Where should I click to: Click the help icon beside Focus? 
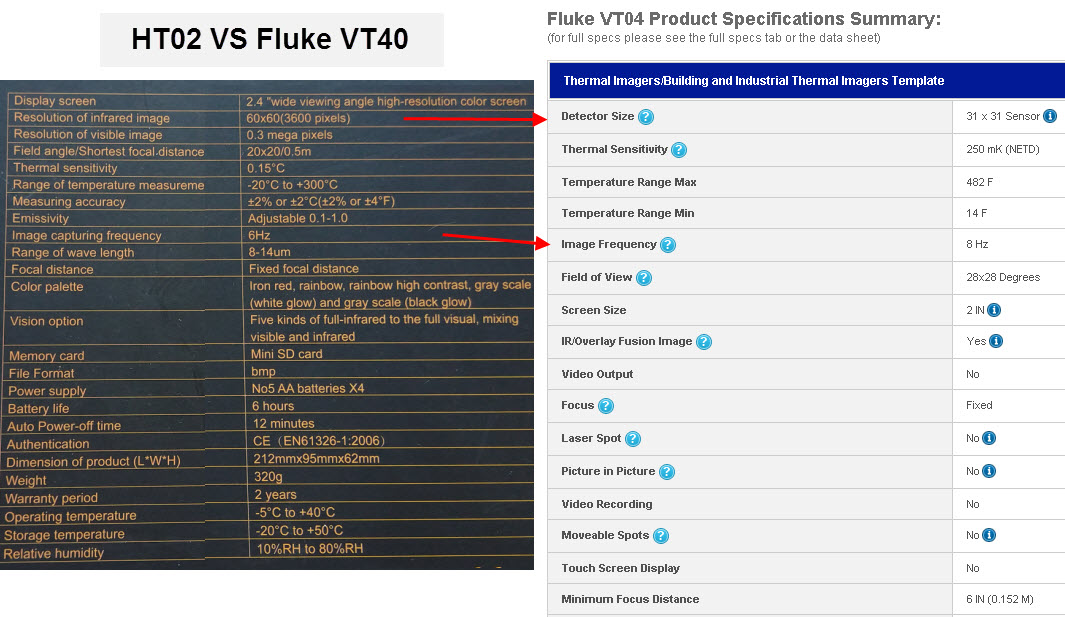(605, 406)
